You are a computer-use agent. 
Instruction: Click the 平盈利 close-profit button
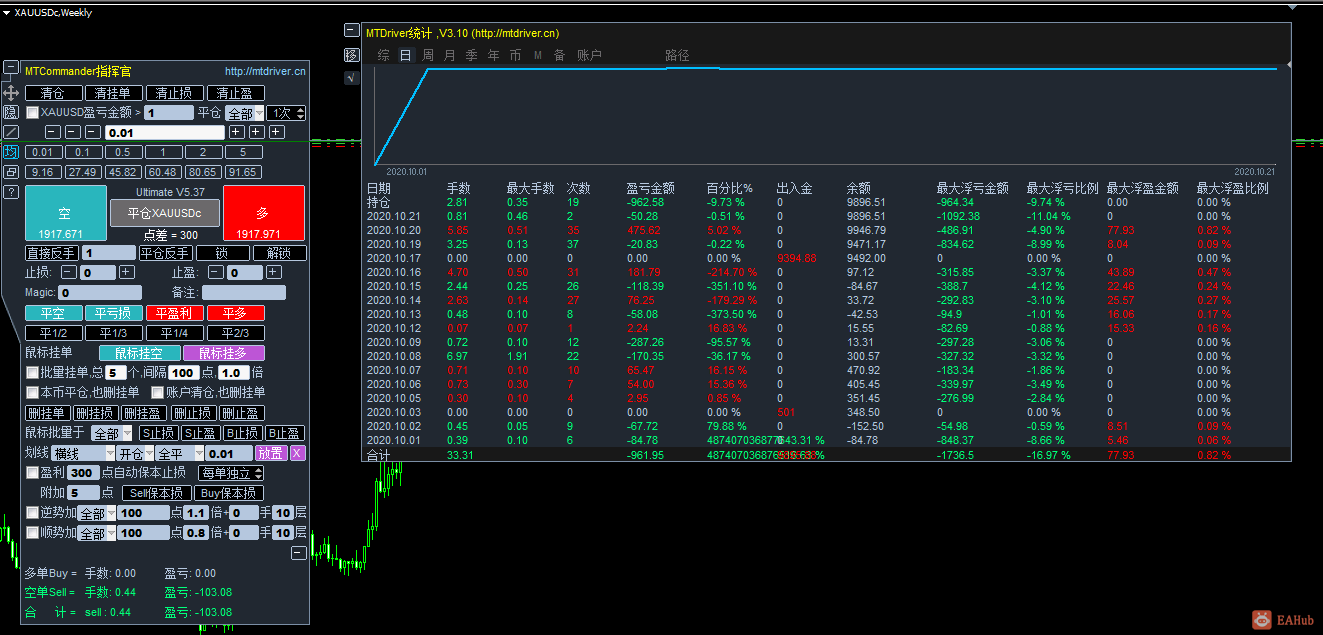tap(174, 313)
